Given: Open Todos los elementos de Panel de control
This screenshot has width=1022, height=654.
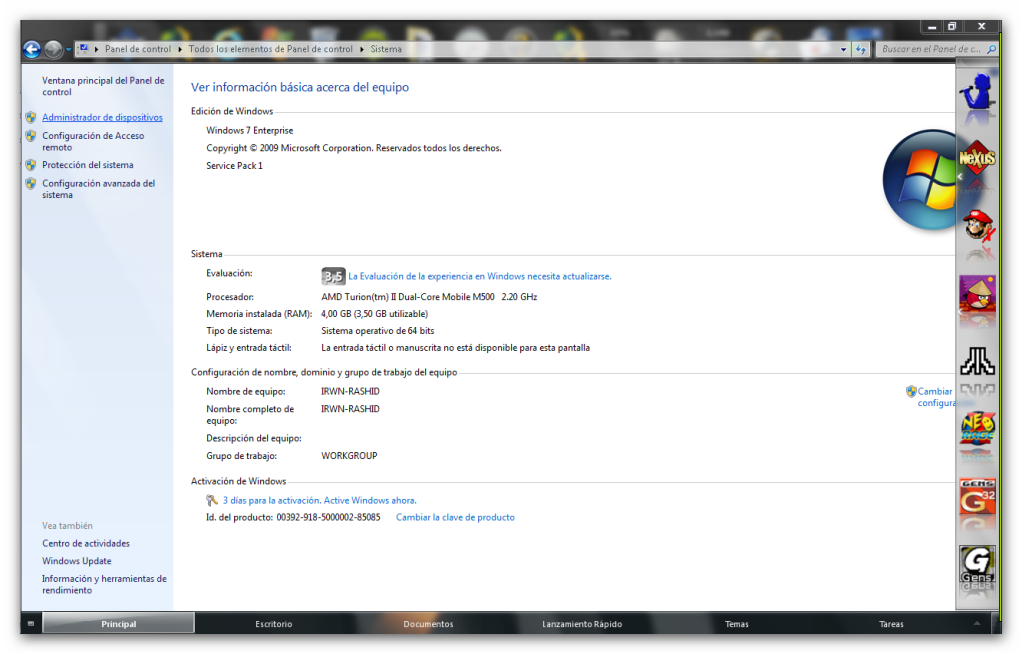Looking at the screenshot, I should [270, 49].
